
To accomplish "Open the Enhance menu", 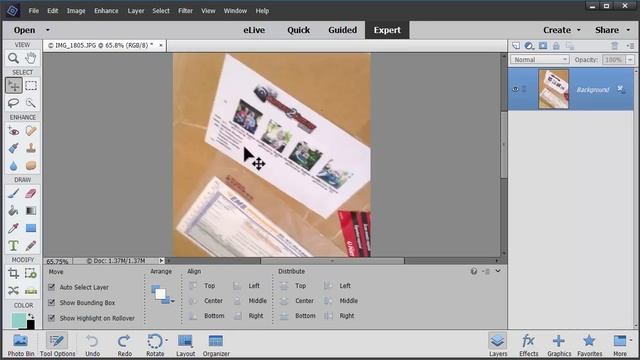I will tap(106, 11).
